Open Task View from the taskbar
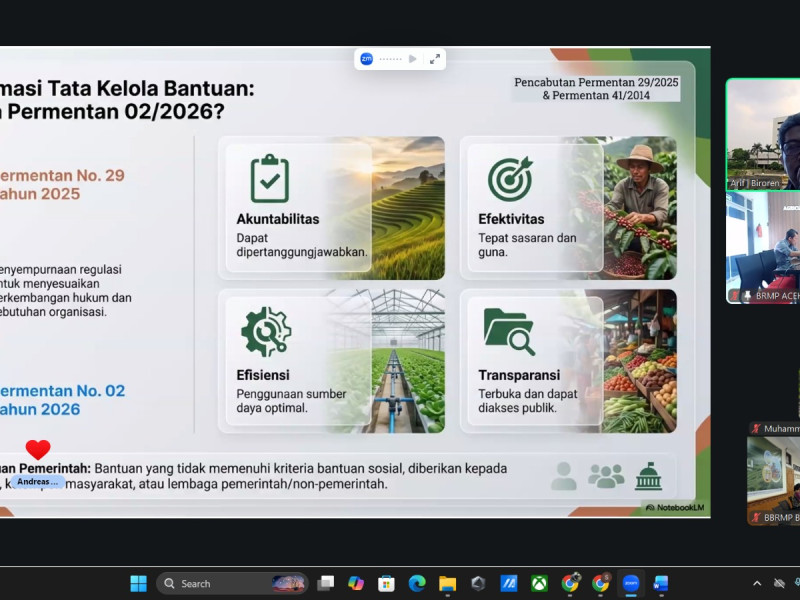The height and width of the screenshot is (600, 800). coord(325,583)
